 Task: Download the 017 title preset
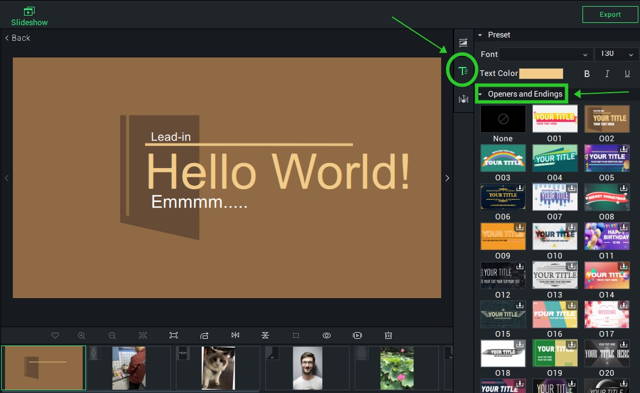[x=623, y=305]
